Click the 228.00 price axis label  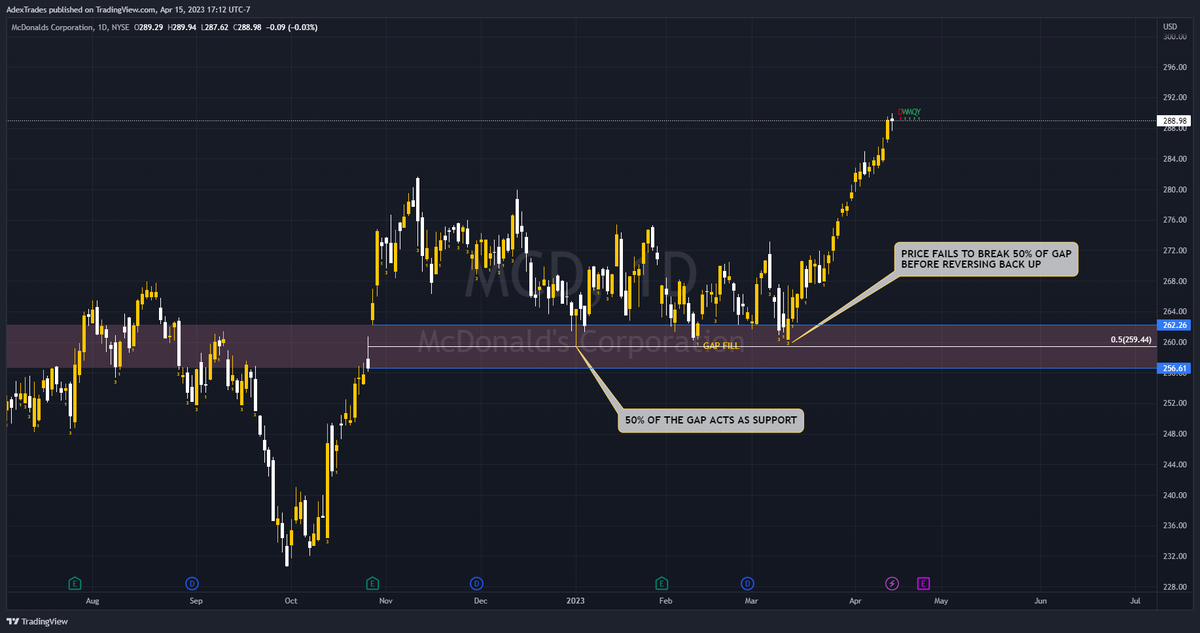coord(1174,587)
